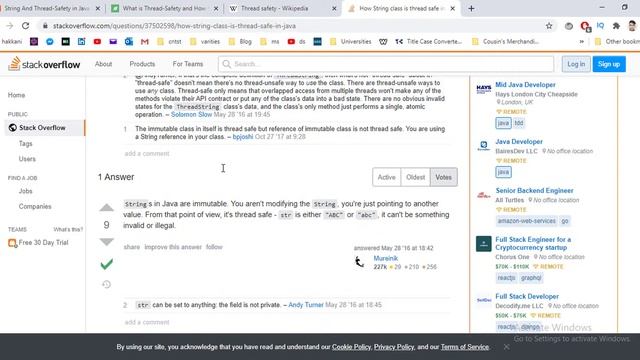Close the String And Thread-Safety tab

(x=98, y=8)
